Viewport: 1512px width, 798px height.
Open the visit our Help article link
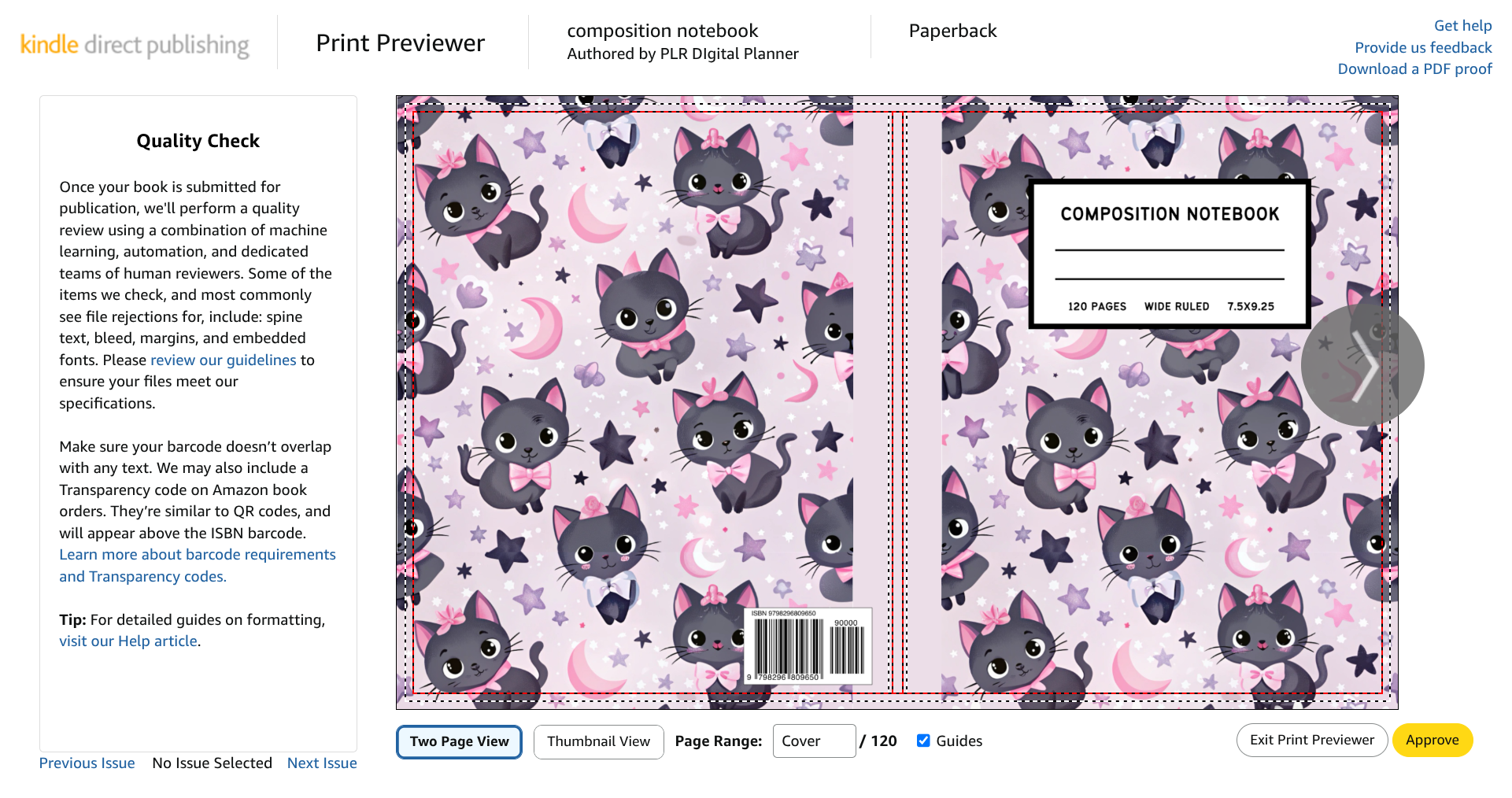[x=128, y=641]
